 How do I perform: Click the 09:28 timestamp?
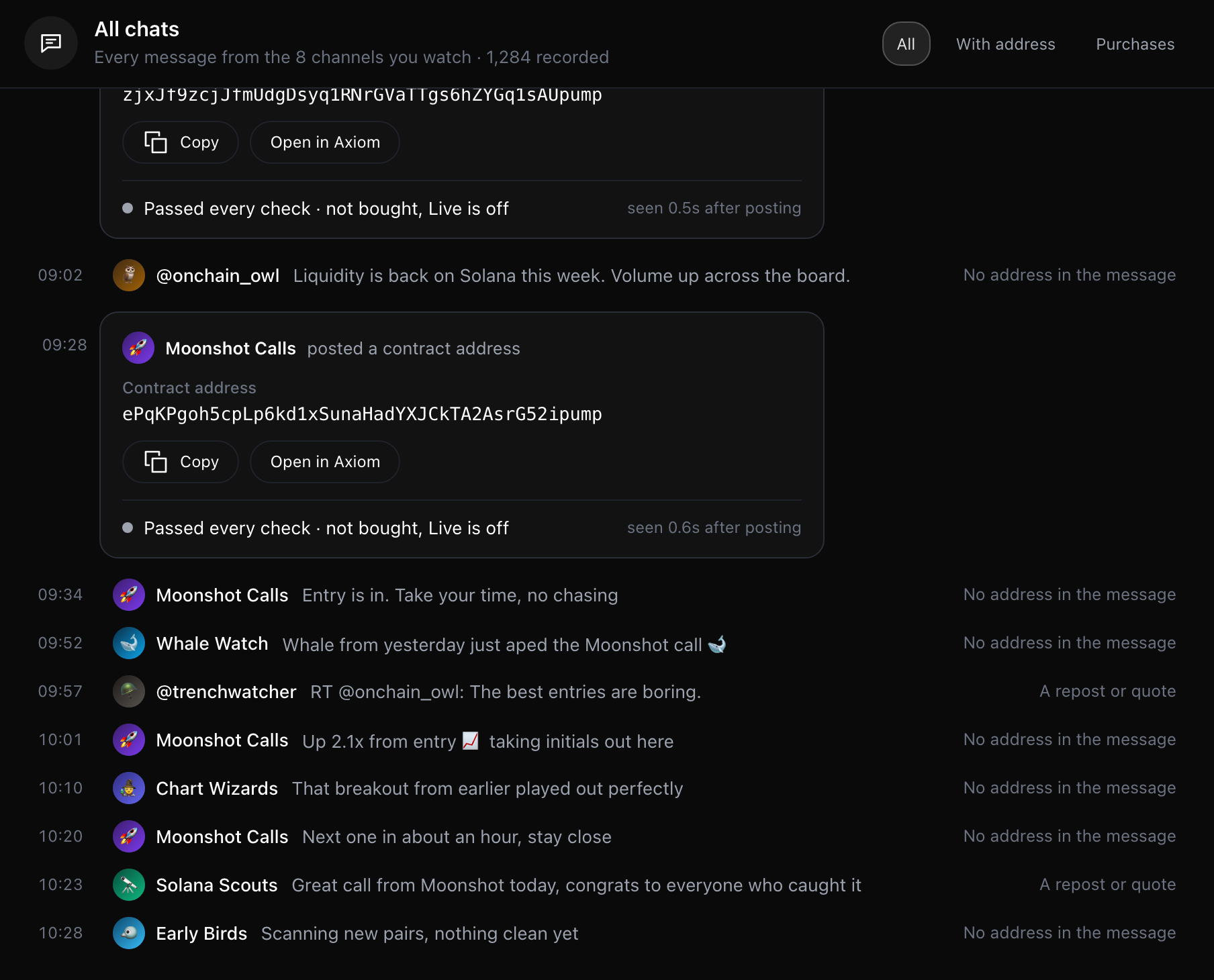click(x=64, y=345)
